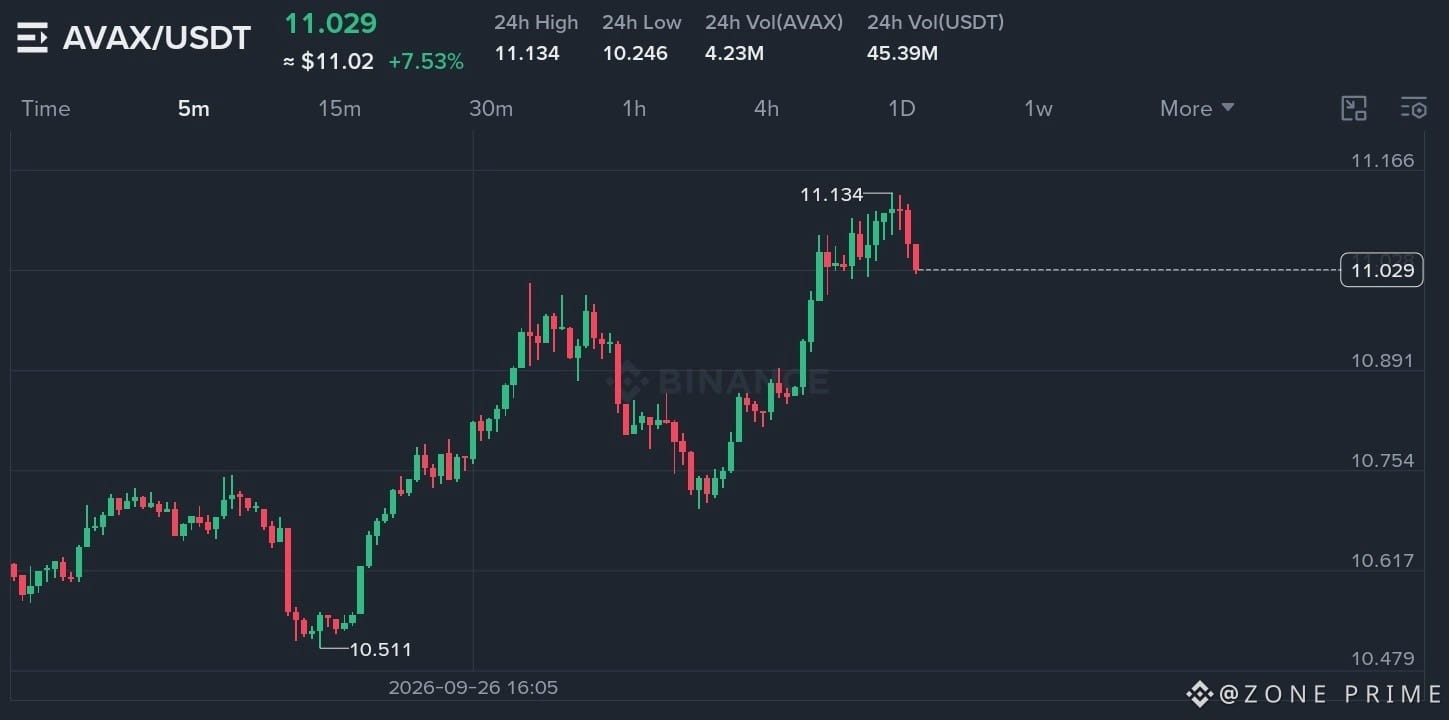This screenshot has width=1449, height=720.
Task: Click the +7.53% price change text
Action: (x=426, y=62)
